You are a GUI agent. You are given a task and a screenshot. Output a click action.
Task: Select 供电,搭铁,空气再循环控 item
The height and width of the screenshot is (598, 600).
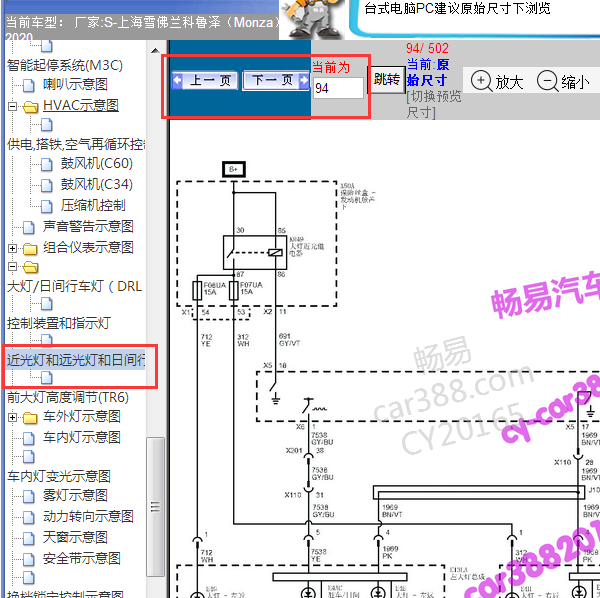click(x=76, y=145)
